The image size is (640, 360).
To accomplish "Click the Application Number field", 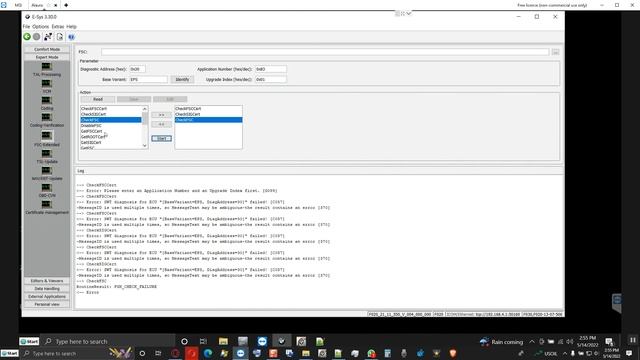I will (271, 69).
